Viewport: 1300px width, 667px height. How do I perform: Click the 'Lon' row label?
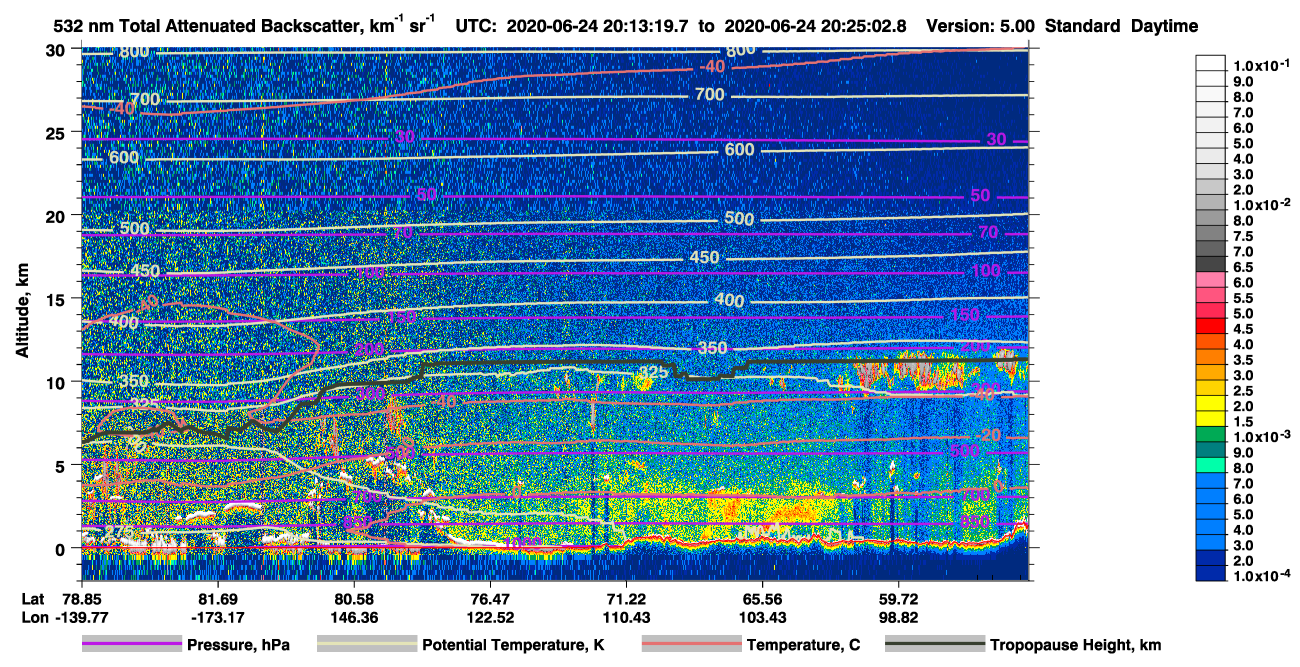click(x=34, y=617)
